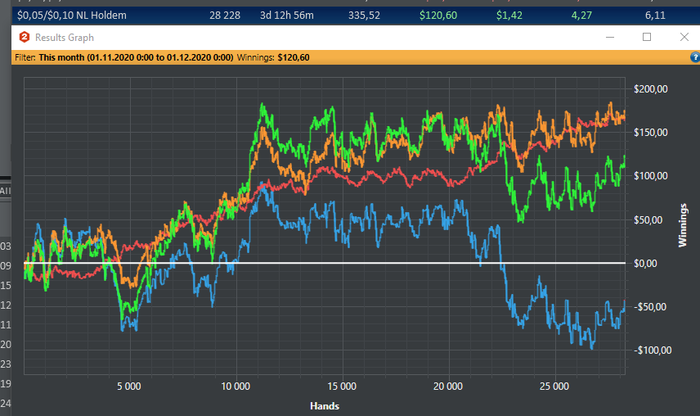Click the Results Graph window title
Image resolution: width=700 pixels, height=416 pixels.
point(64,37)
